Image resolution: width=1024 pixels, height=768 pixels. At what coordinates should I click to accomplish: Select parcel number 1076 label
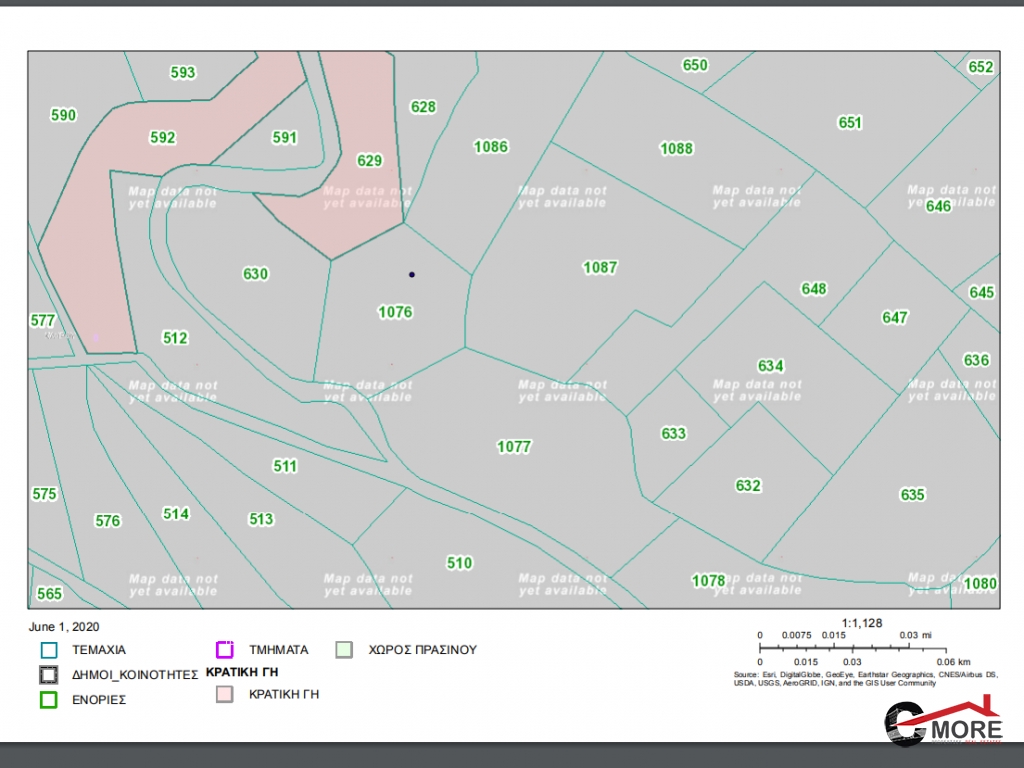[395, 312]
